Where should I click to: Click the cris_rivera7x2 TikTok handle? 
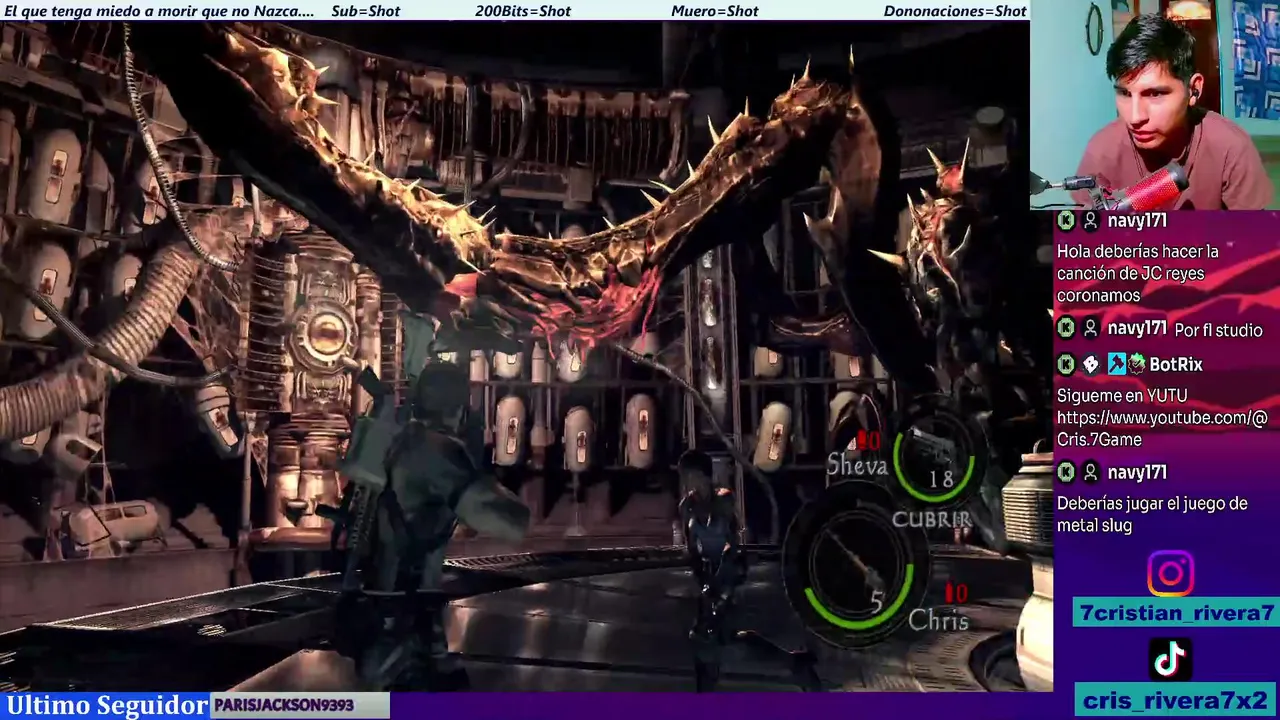(x=1176, y=700)
